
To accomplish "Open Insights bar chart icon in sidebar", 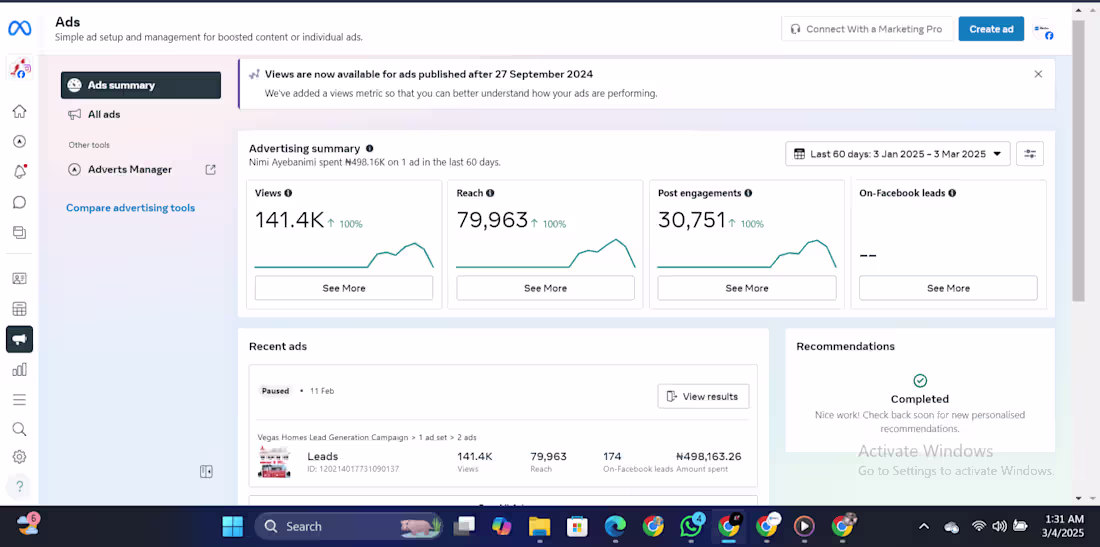I will tap(19, 370).
